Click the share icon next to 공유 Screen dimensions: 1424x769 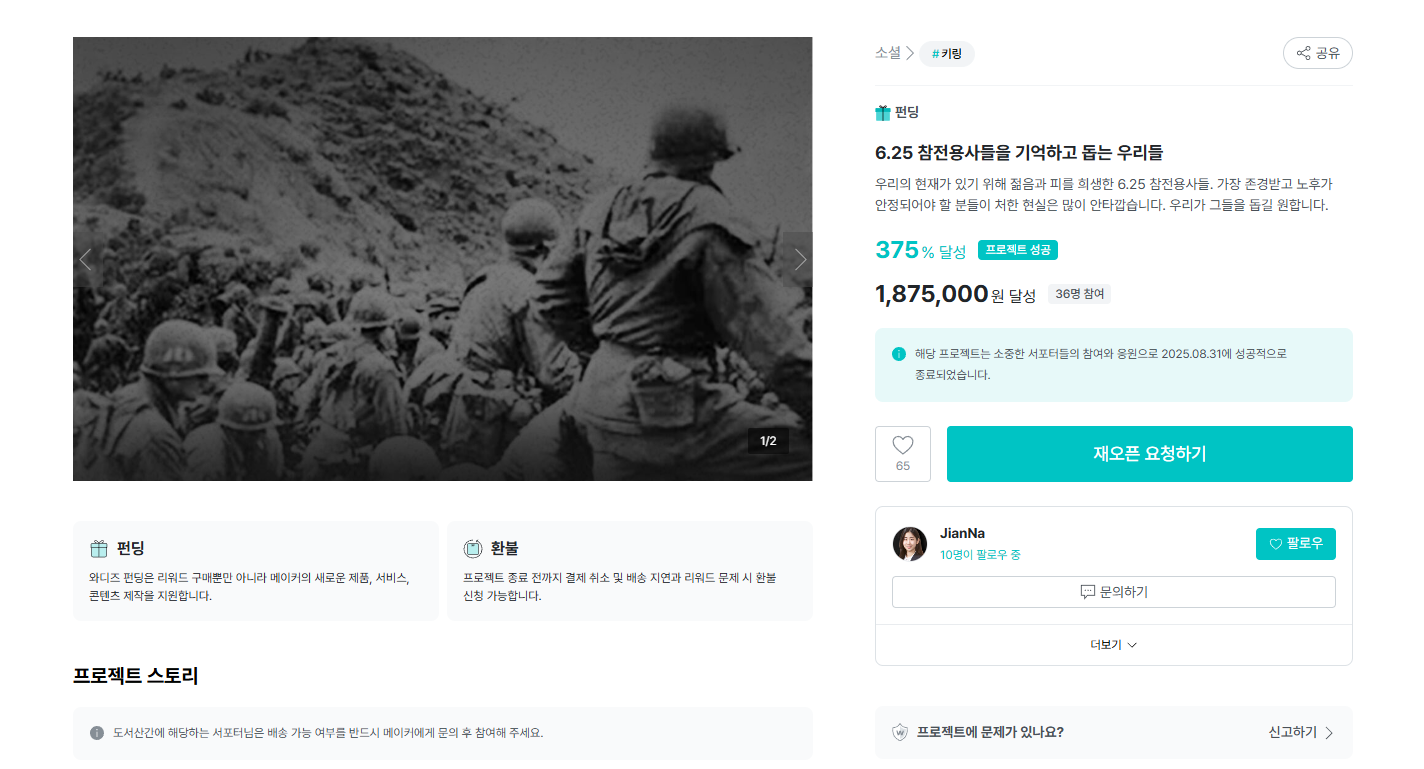(1303, 54)
